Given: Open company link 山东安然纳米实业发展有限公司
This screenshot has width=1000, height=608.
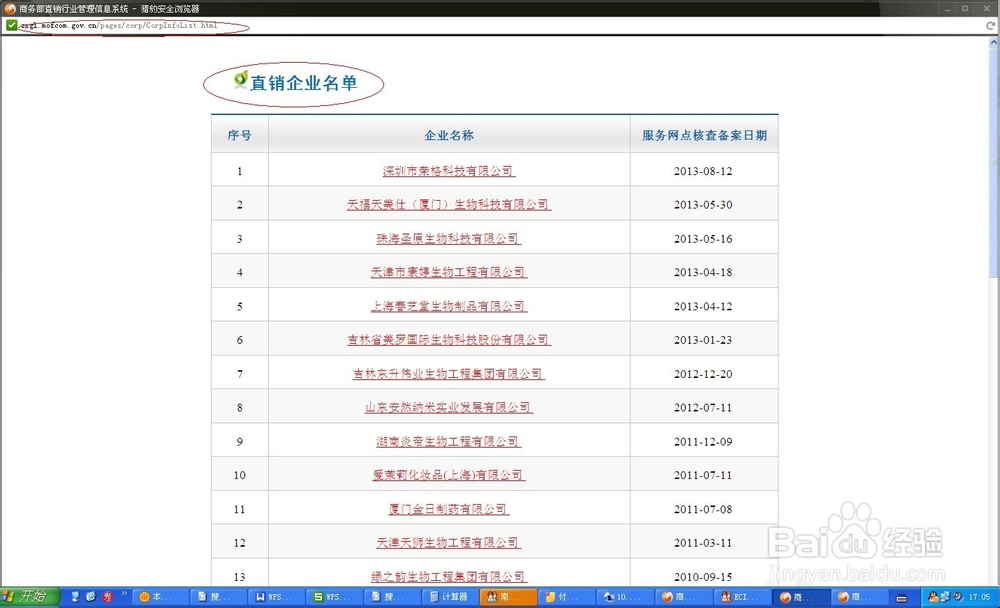Looking at the screenshot, I should coord(449,408).
